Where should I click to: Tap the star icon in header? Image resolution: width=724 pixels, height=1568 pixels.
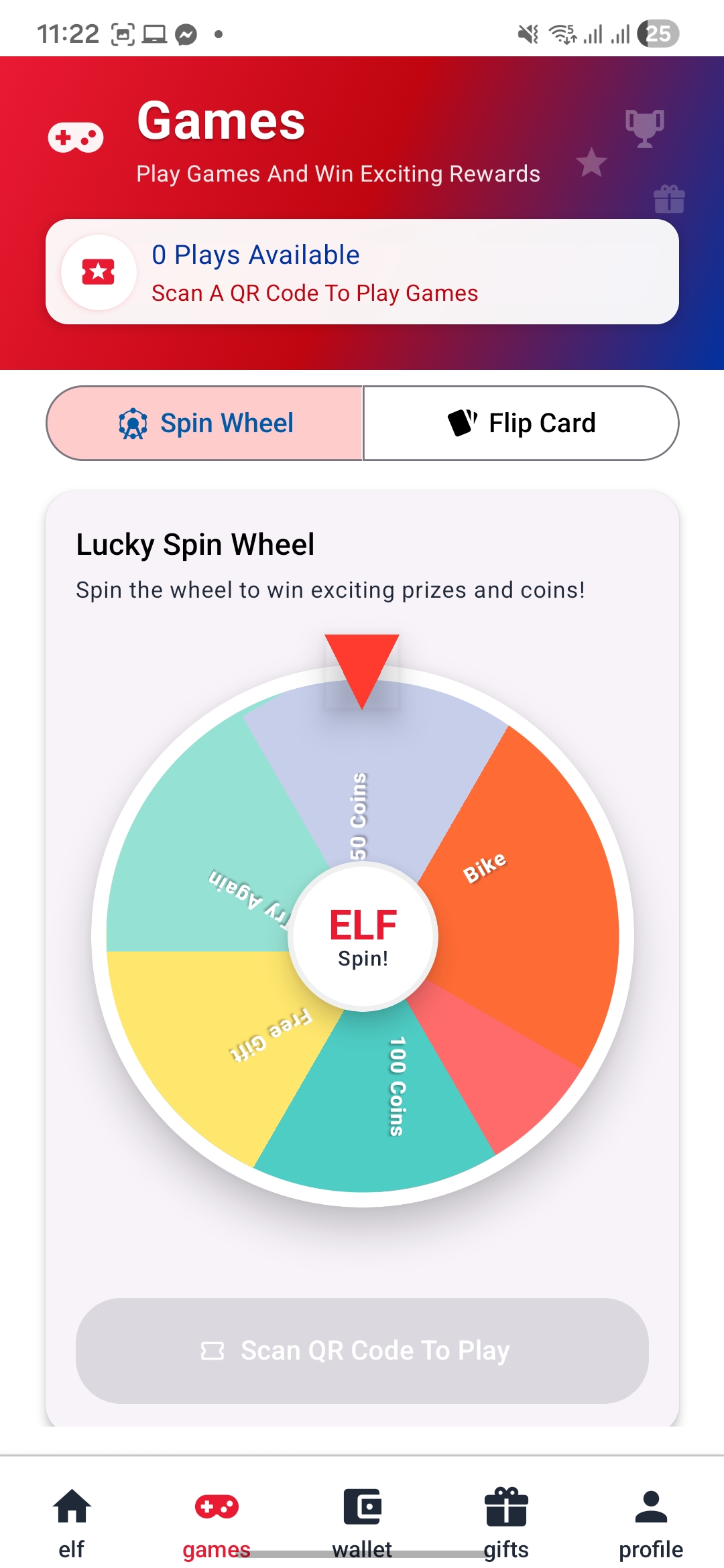591,162
